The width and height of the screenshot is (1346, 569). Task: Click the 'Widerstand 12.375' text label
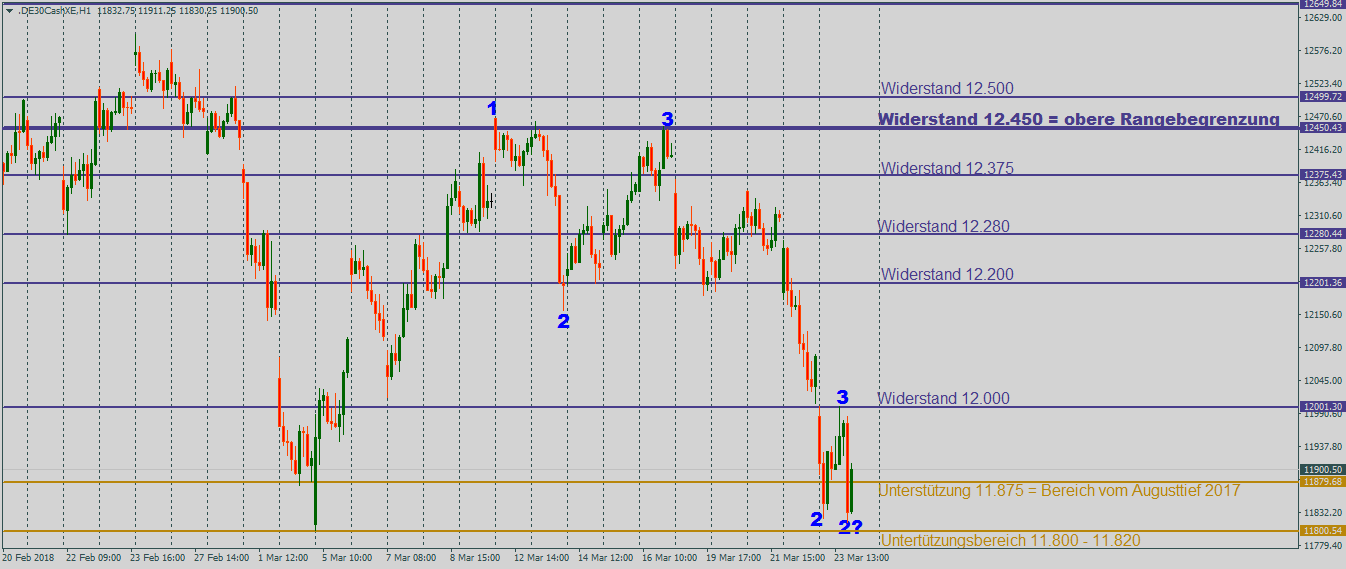click(x=947, y=168)
